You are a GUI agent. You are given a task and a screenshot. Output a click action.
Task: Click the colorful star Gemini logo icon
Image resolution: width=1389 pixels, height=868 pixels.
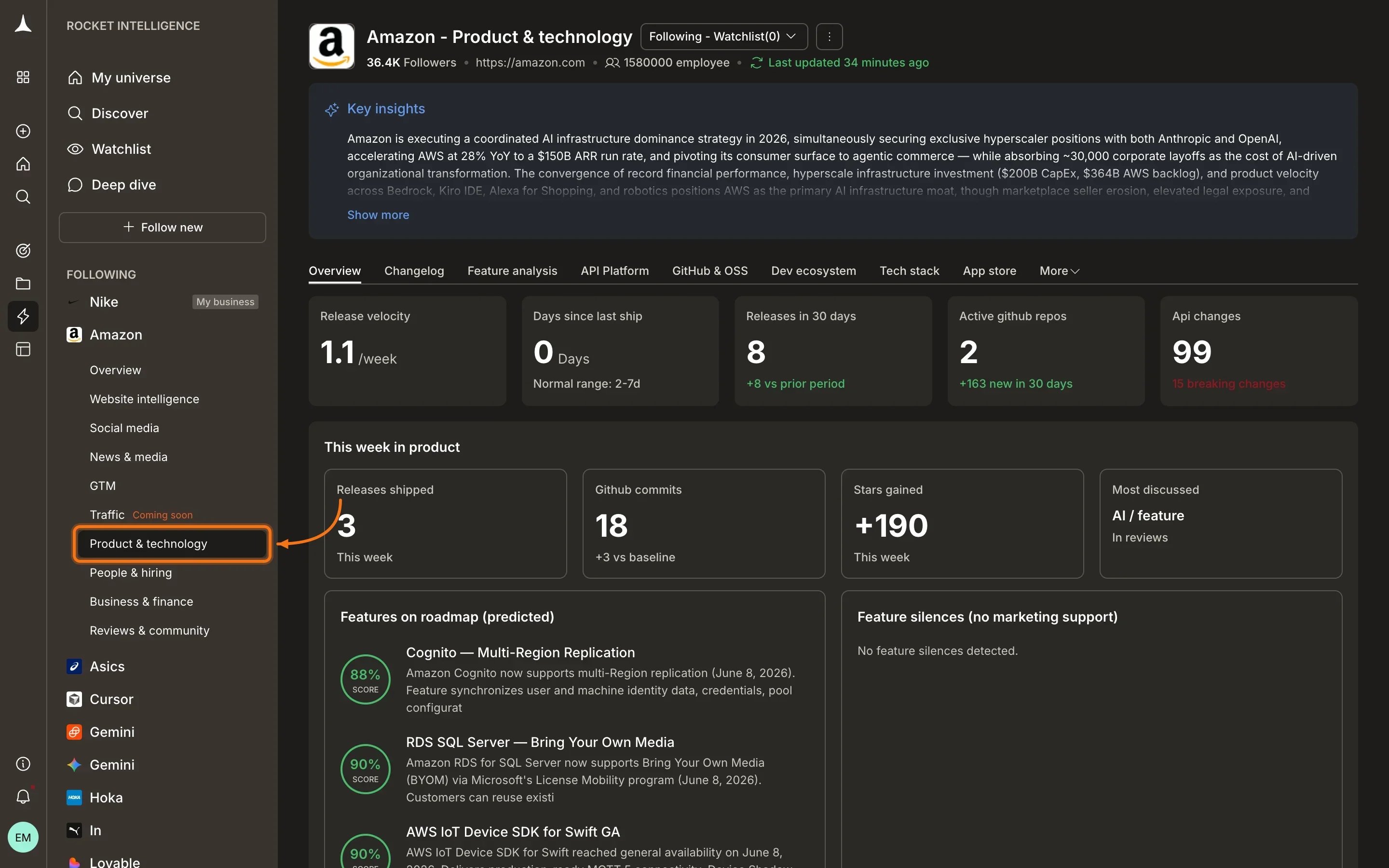coord(74,765)
